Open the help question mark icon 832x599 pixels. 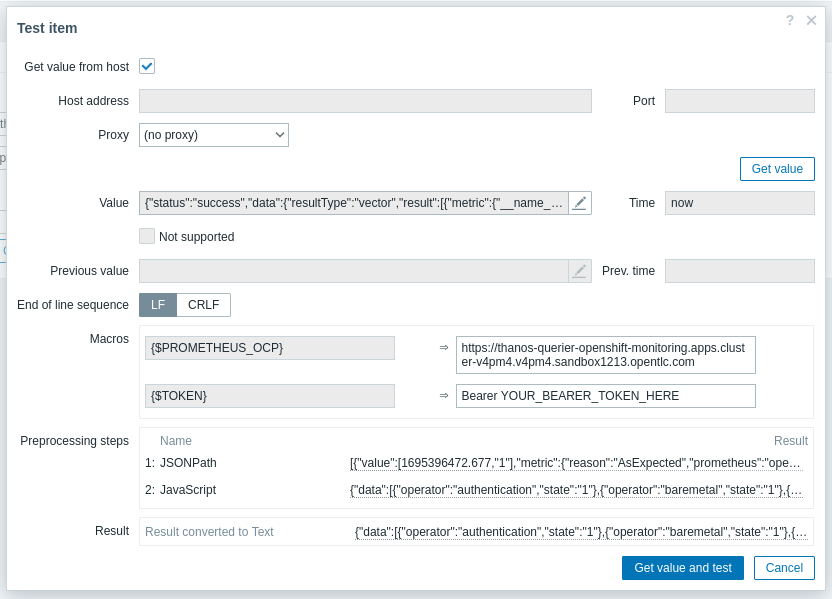[789, 20]
